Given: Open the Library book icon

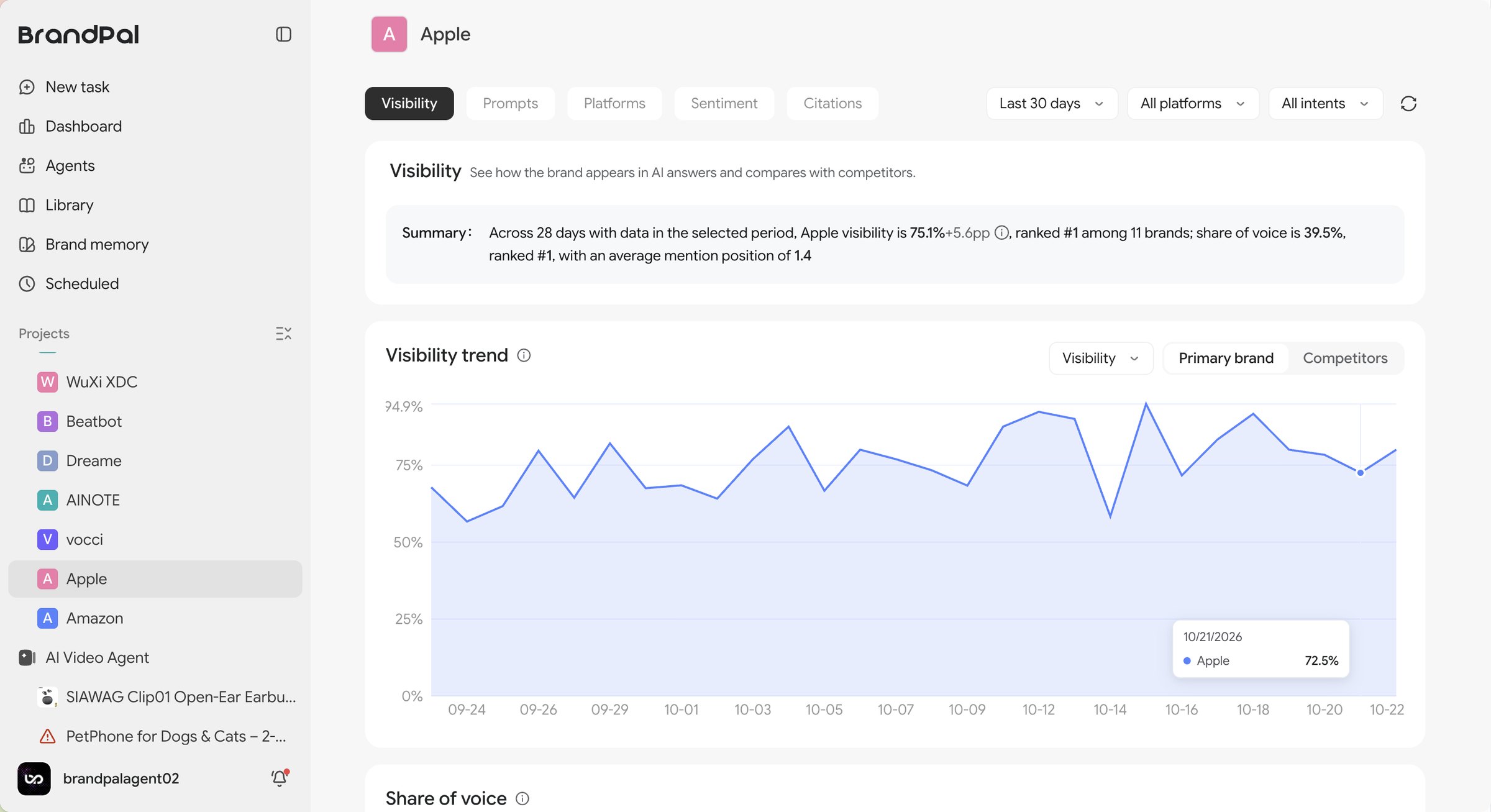Looking at the screenshot, I should click(27, 205).
